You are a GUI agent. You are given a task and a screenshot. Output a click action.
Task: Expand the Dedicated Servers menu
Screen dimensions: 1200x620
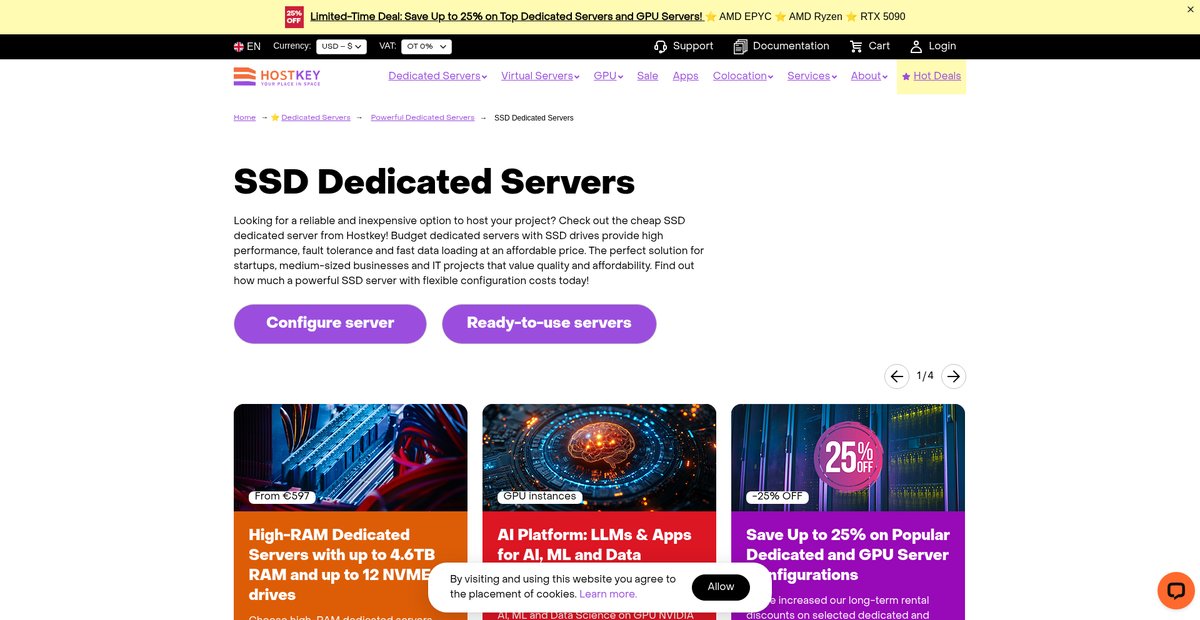click(x=438, y=76)
